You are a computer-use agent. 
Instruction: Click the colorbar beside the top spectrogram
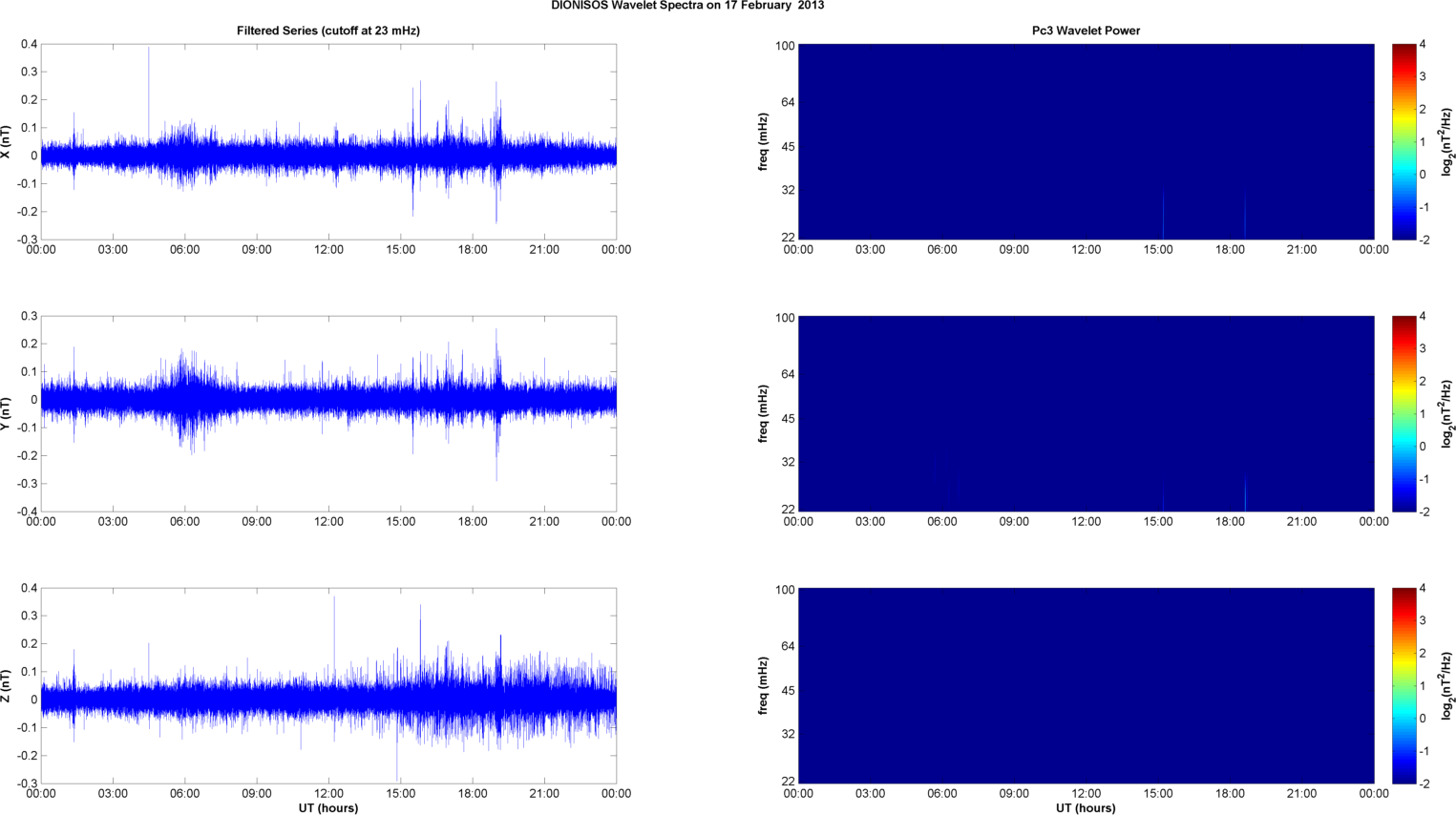(1403, 142)
